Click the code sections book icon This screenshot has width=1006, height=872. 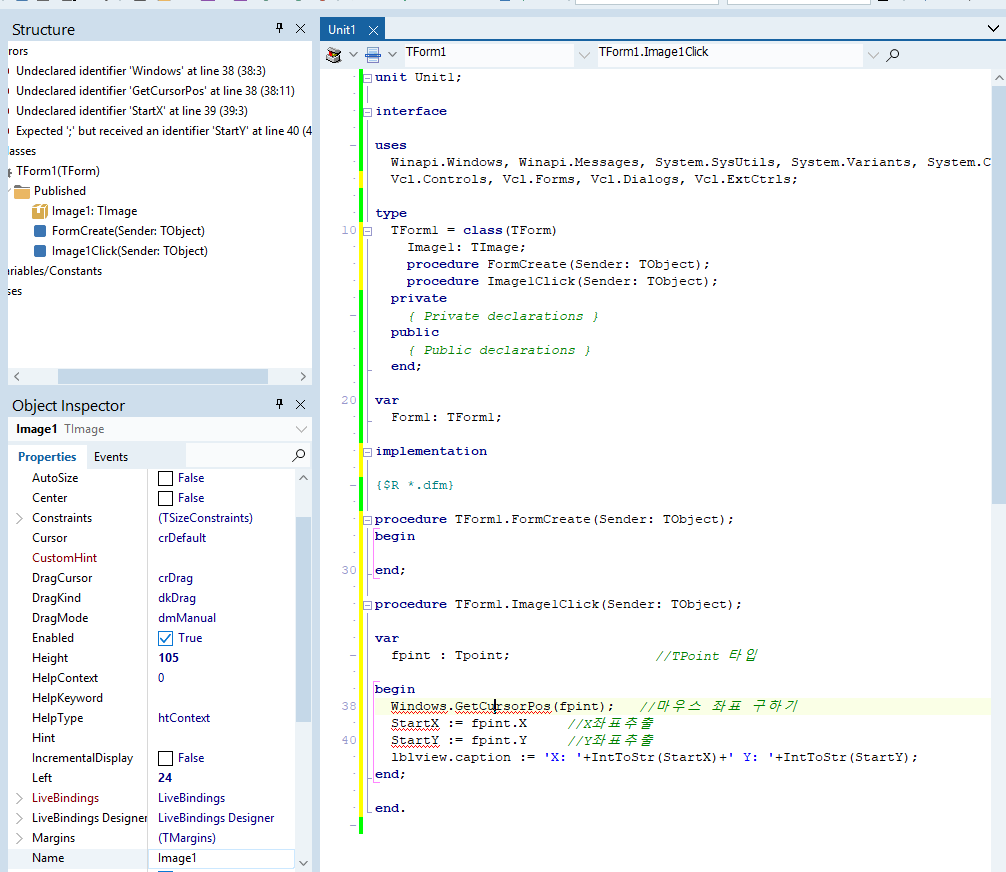coord(335,54)
